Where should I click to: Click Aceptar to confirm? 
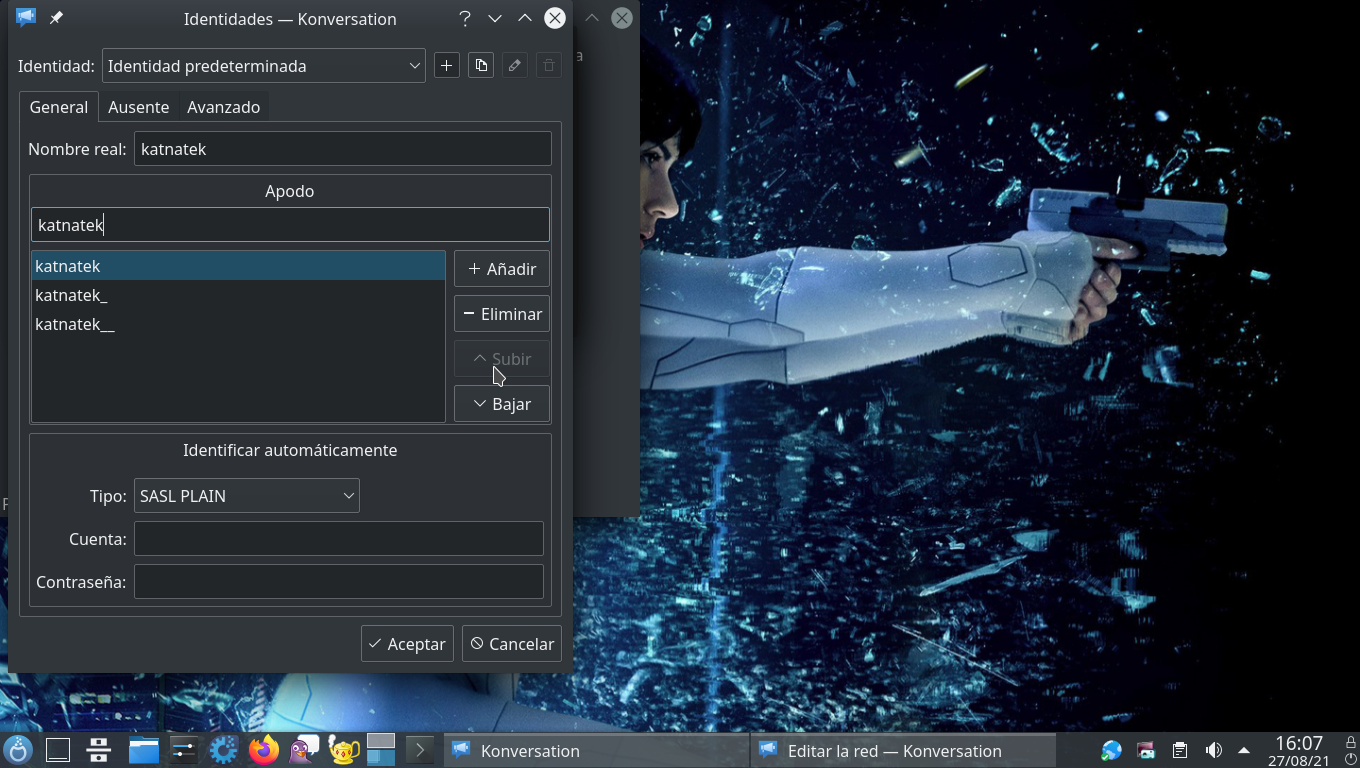(407, 644)
